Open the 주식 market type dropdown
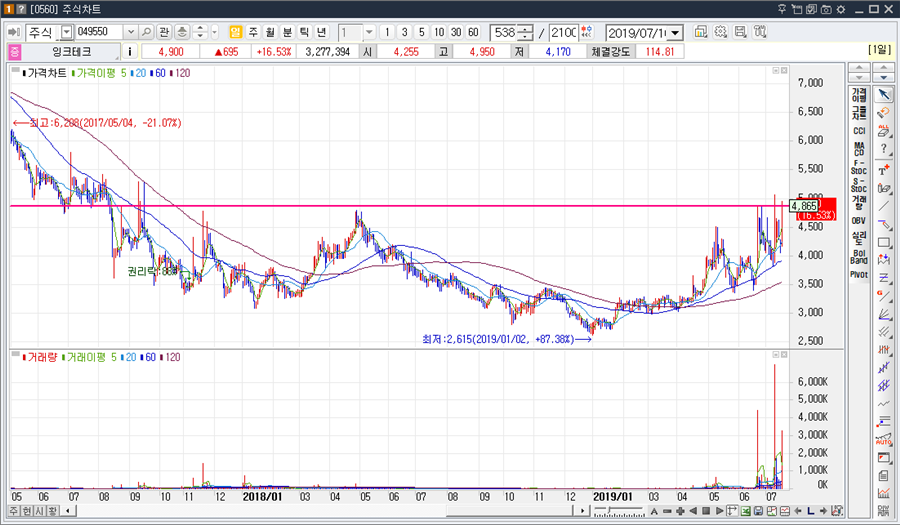Viewport: 900px width, 525px height. click(x=67, y=32)
